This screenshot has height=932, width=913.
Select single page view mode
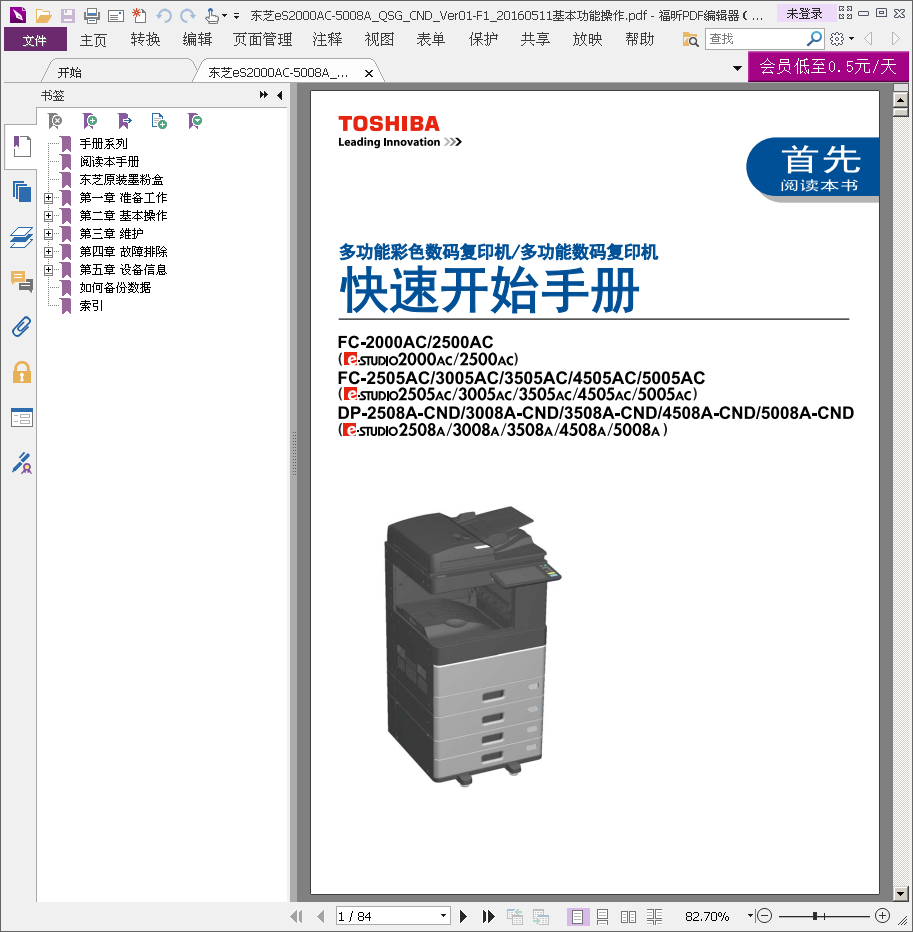click(x=577, y=917)
